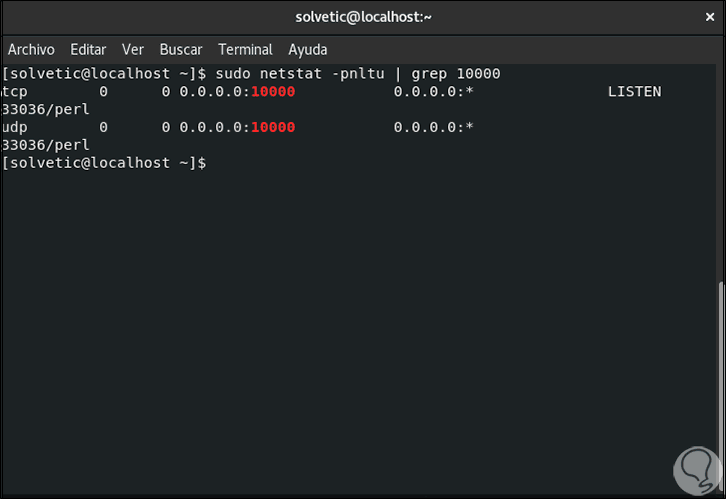Click the udp protocol label

[15, 127]
